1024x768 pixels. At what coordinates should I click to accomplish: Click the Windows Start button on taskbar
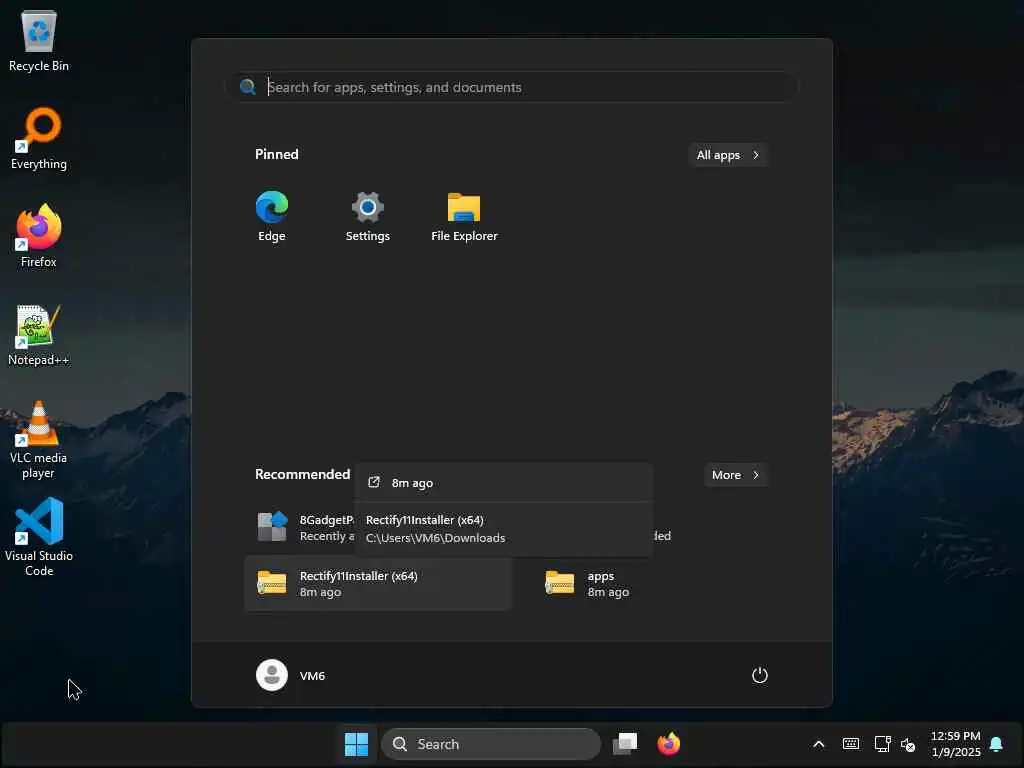(357, 744)
